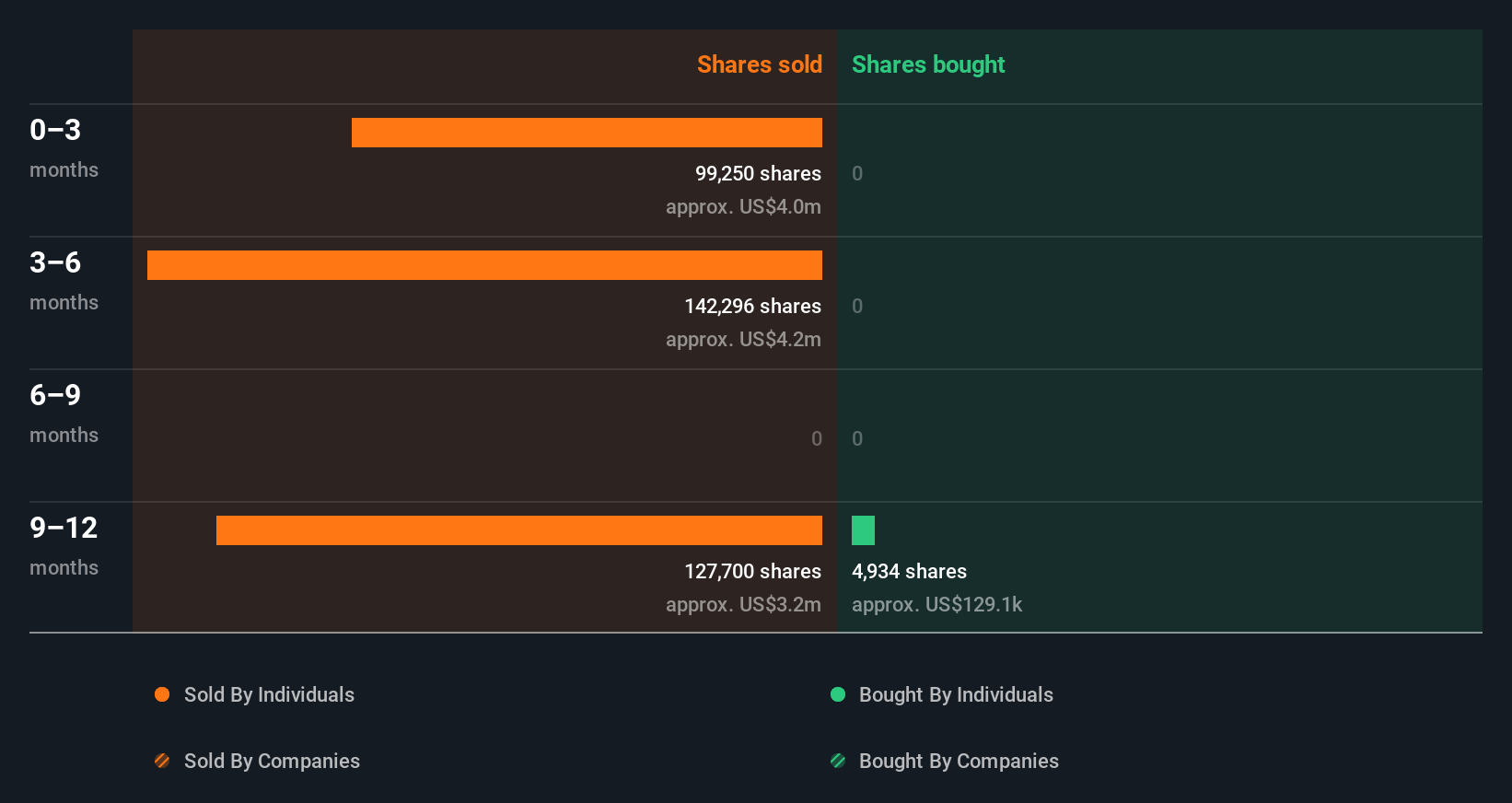Select the 99,250 shares value

[x=758, y=173]
